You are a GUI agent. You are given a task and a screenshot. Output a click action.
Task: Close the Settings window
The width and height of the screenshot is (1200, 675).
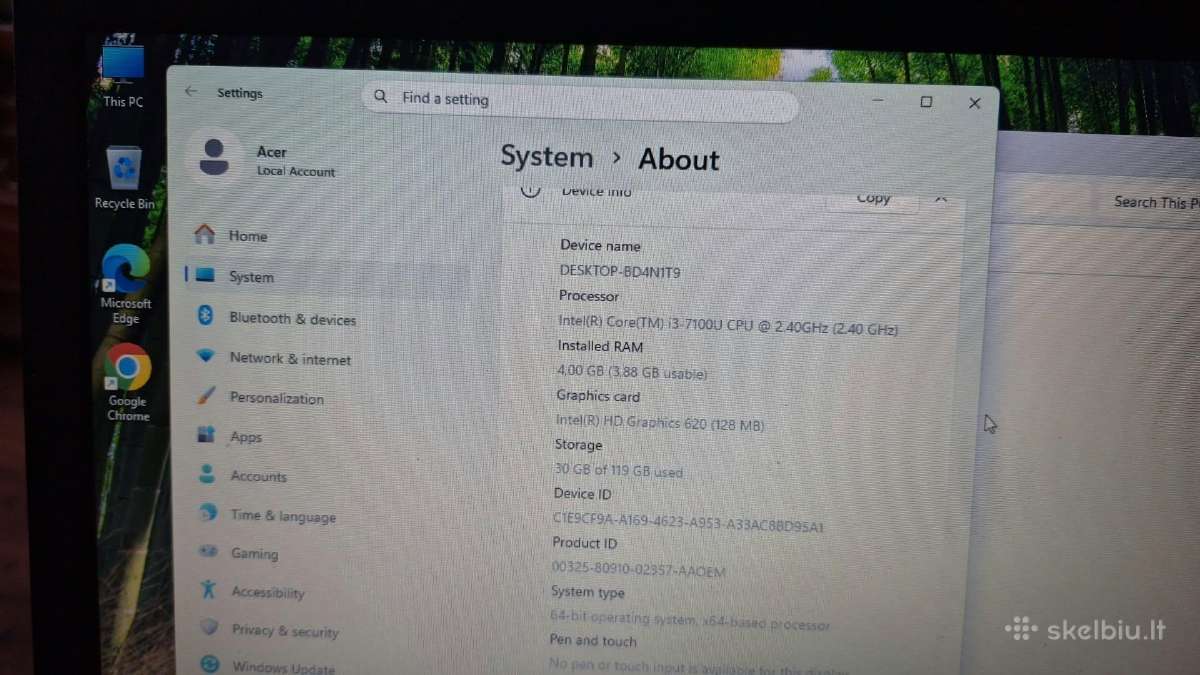point(974,103)
